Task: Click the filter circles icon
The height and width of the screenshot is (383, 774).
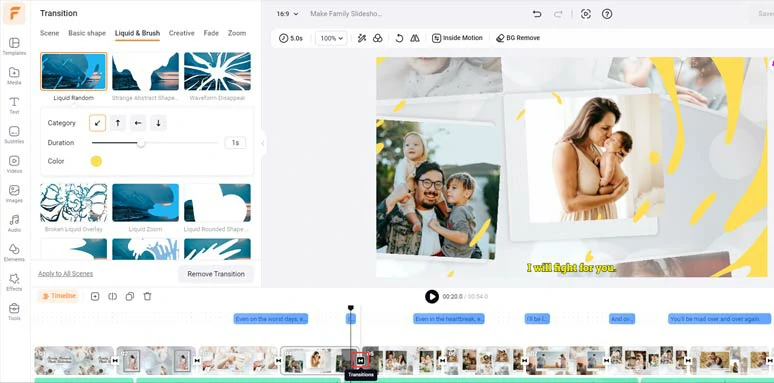Action: pos(378,38)
